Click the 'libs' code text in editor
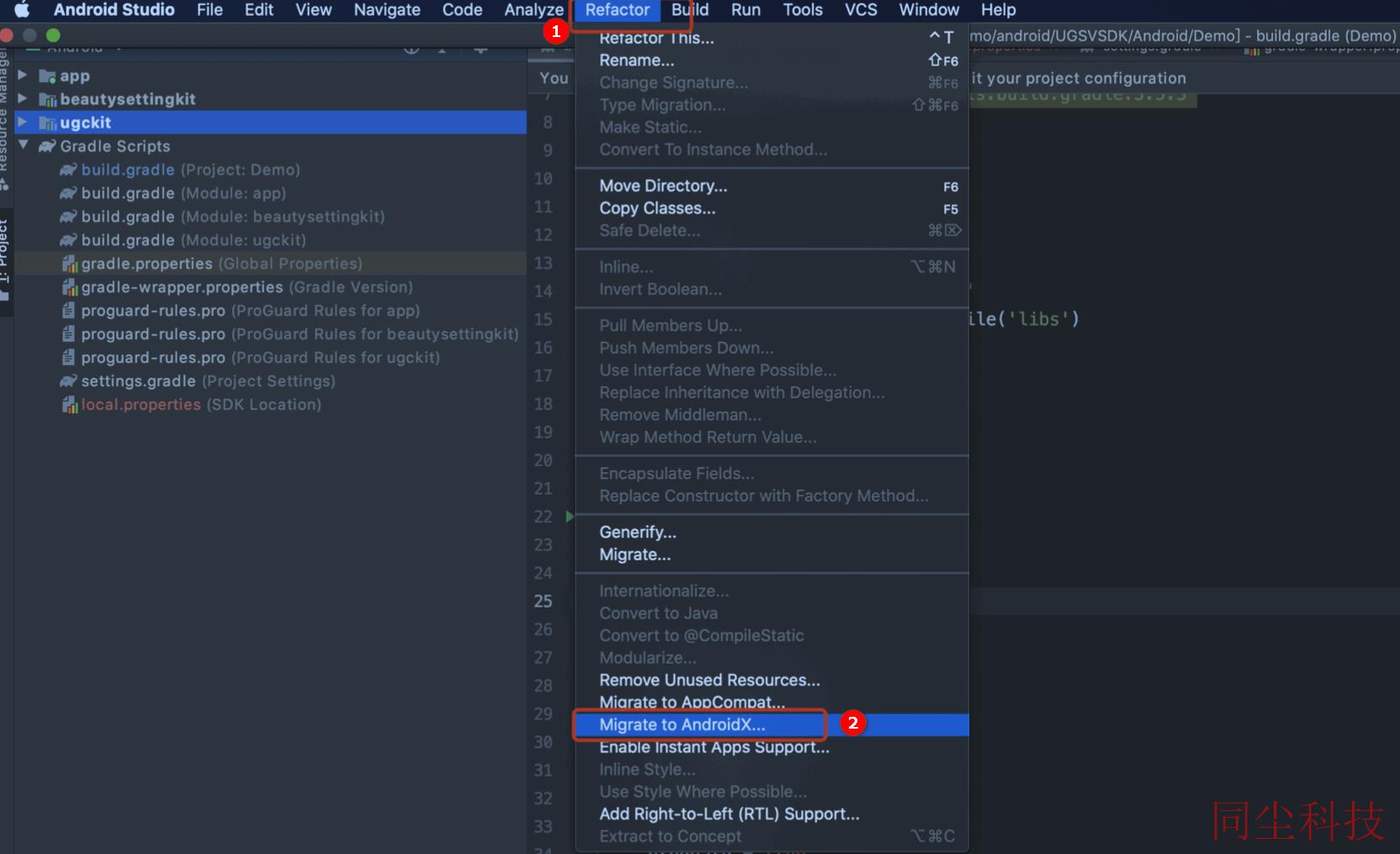The width and height of the screenshot is (1400, 854). tap(1037, 320)
